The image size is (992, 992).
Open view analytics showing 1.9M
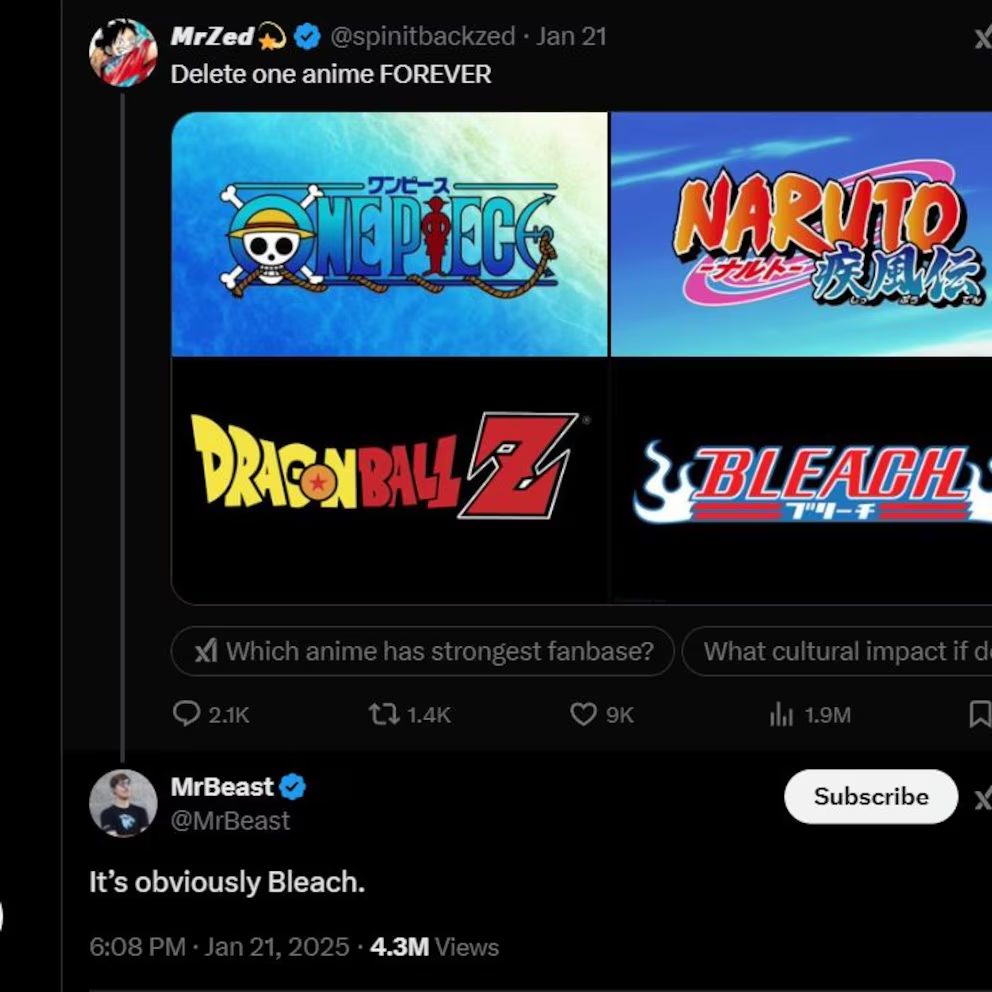coord(782,713)
